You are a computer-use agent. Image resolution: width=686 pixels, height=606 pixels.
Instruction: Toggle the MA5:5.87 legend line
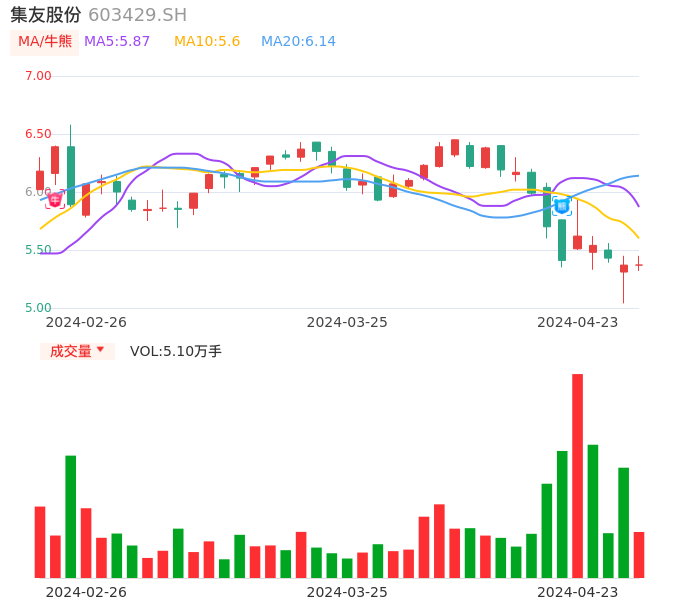pyautogui.click(x=117, y=41)
